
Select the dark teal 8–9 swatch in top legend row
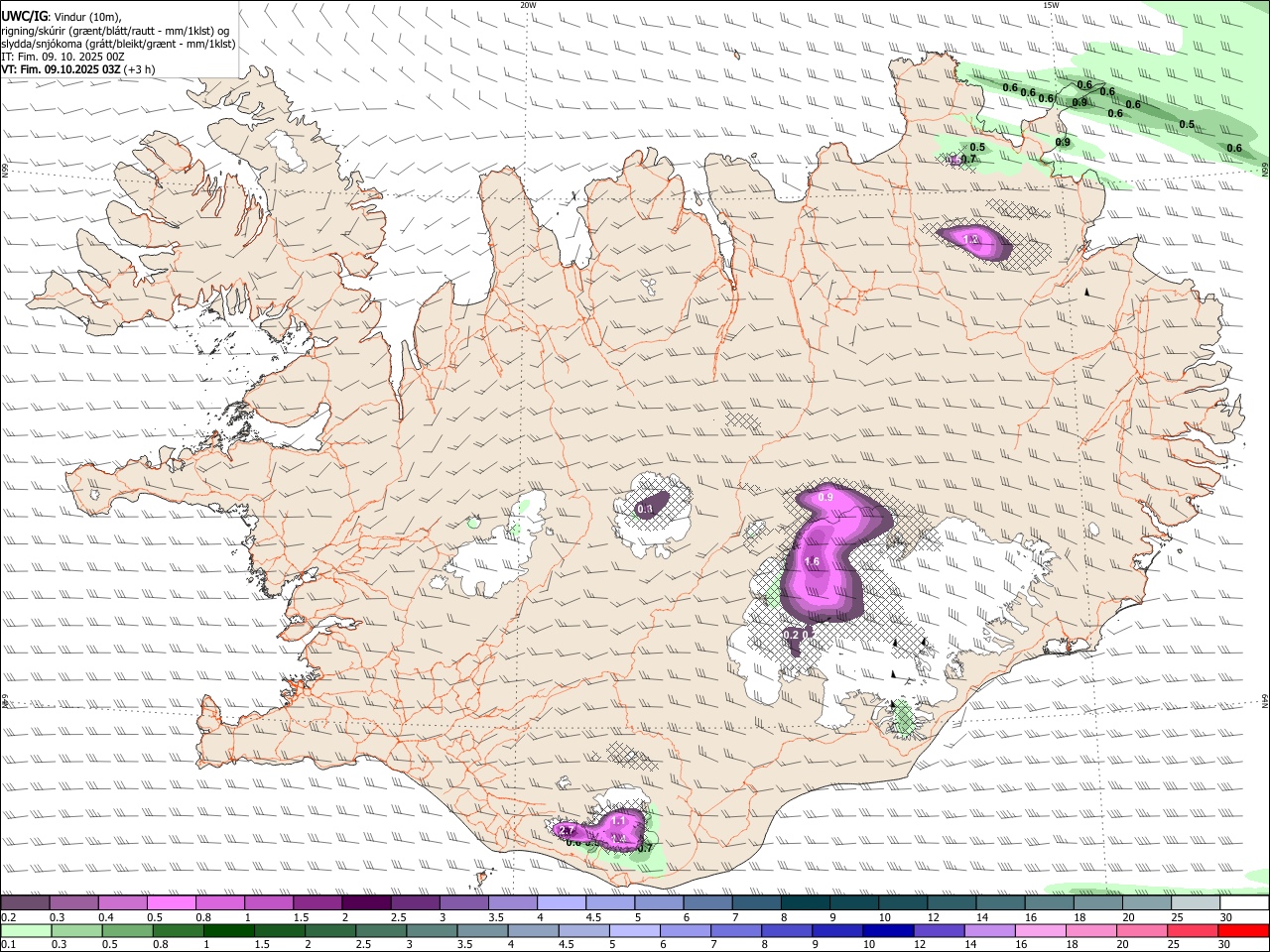[x=806, y=902]
